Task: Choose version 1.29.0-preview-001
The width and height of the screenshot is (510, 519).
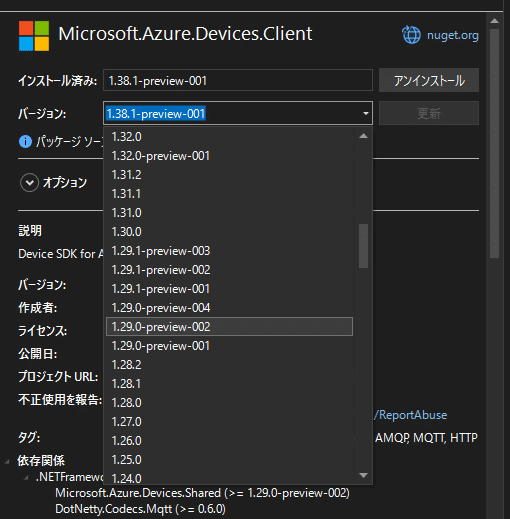Action: (x=229, y=346)
